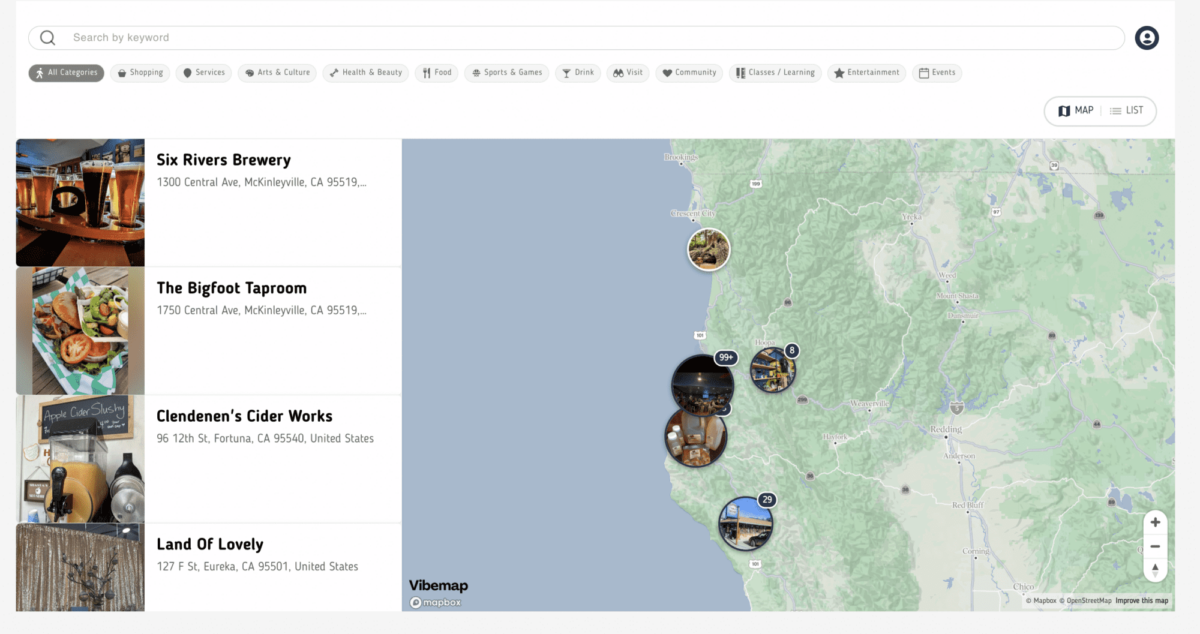The image size is (1200, 634).
Task: Open the cluster marker labeled 29
Action: tap(746, 524)
